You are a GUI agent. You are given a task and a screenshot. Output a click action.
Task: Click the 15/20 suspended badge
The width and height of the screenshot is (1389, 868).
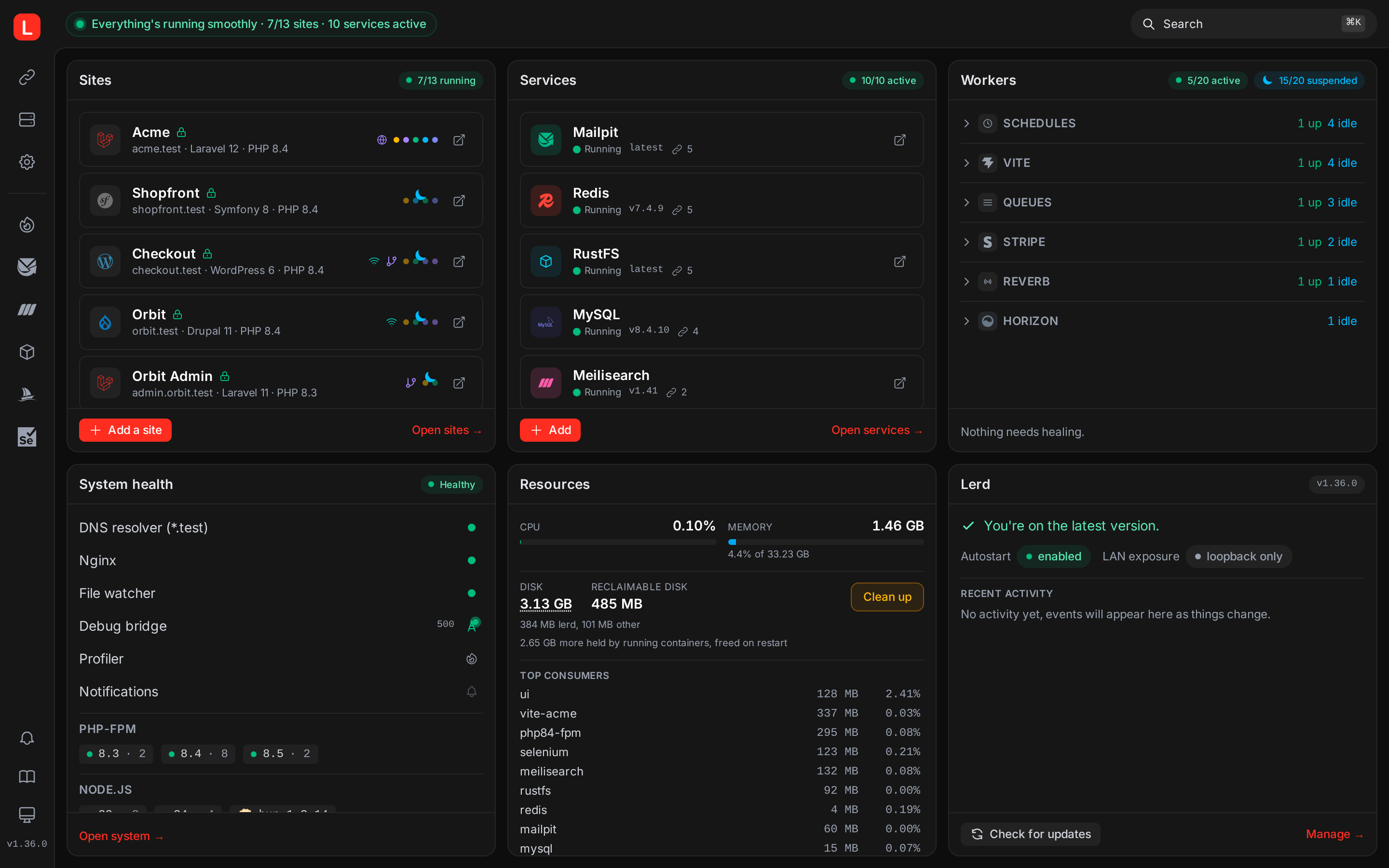tap(1309, 81)
